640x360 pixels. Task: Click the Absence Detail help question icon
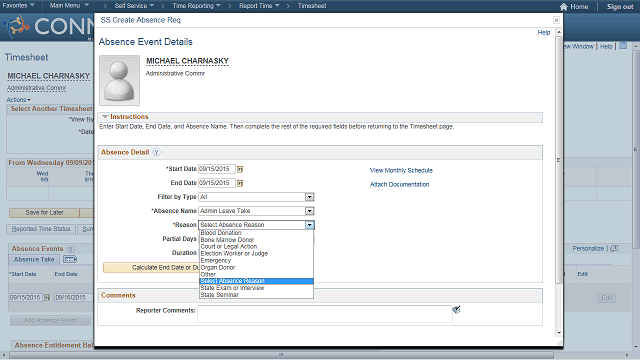point(156,152)
